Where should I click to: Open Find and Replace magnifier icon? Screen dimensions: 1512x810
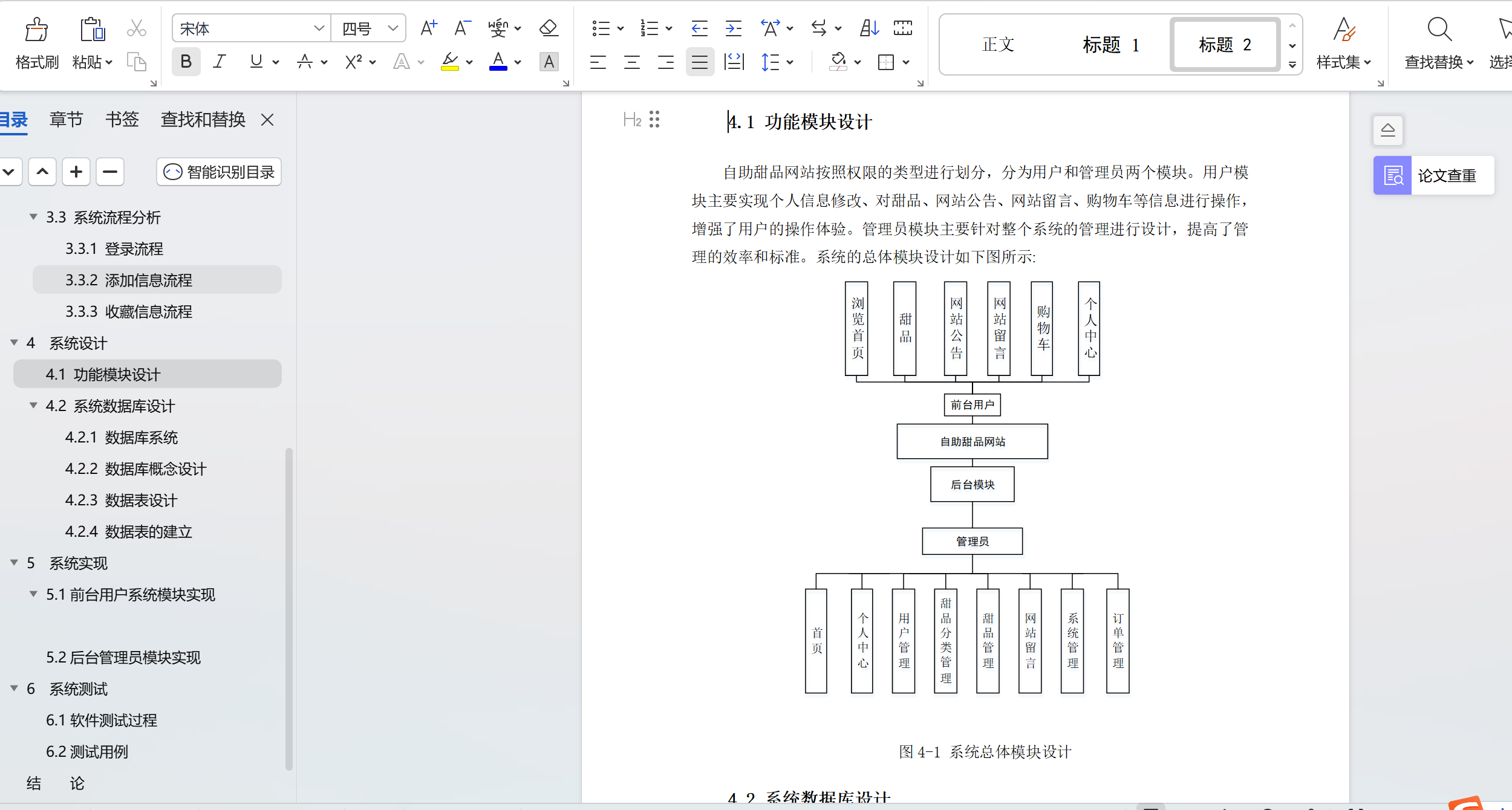coord(1439,29)
